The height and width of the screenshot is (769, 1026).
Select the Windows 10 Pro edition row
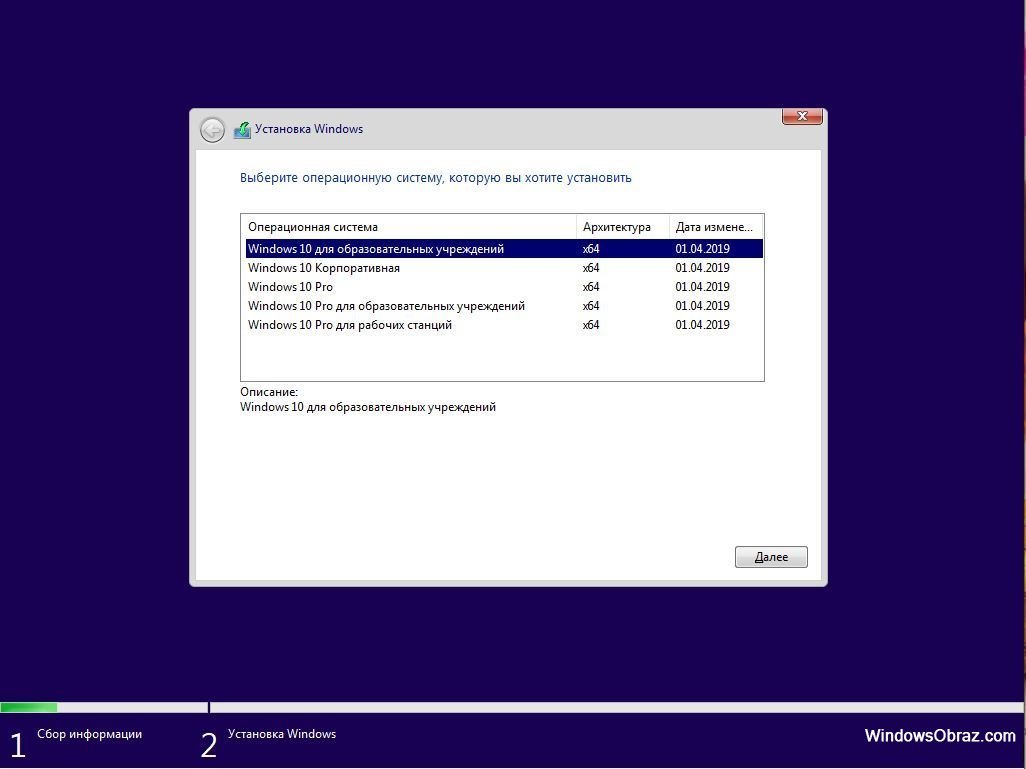click(504, 287)
